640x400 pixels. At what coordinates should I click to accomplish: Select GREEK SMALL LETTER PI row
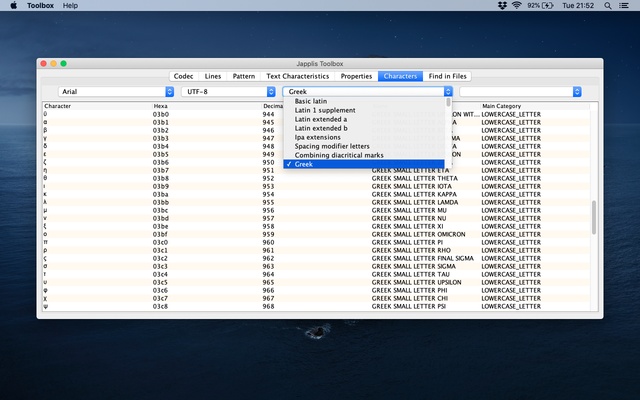[316, 242]
